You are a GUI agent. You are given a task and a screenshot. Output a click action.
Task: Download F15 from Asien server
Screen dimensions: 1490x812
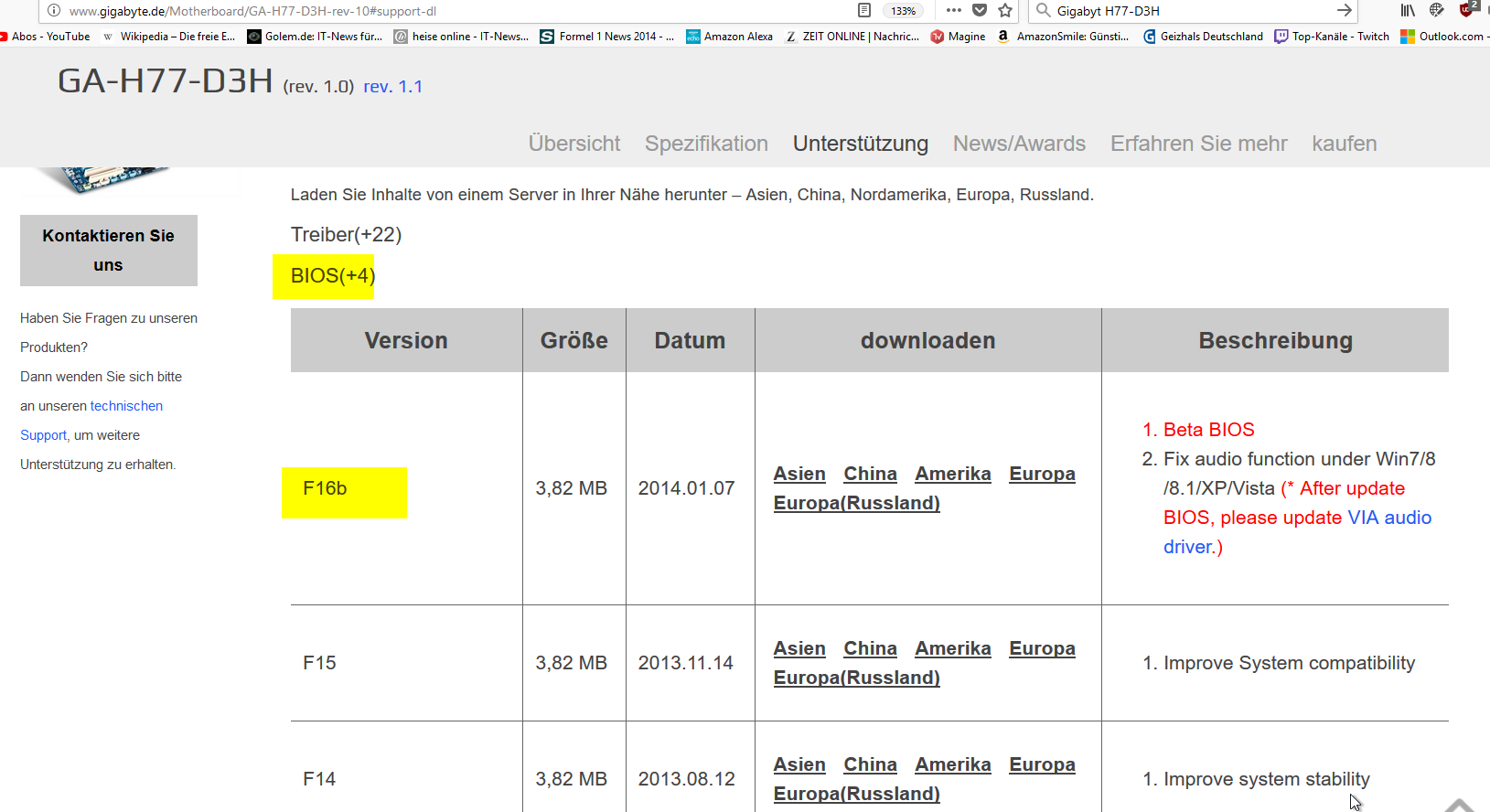point(799,648)
